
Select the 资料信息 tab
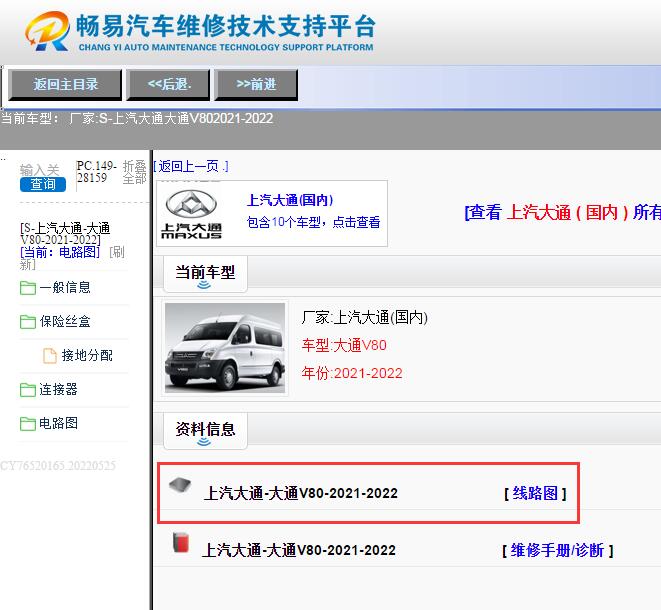click(x=205, y=431)
